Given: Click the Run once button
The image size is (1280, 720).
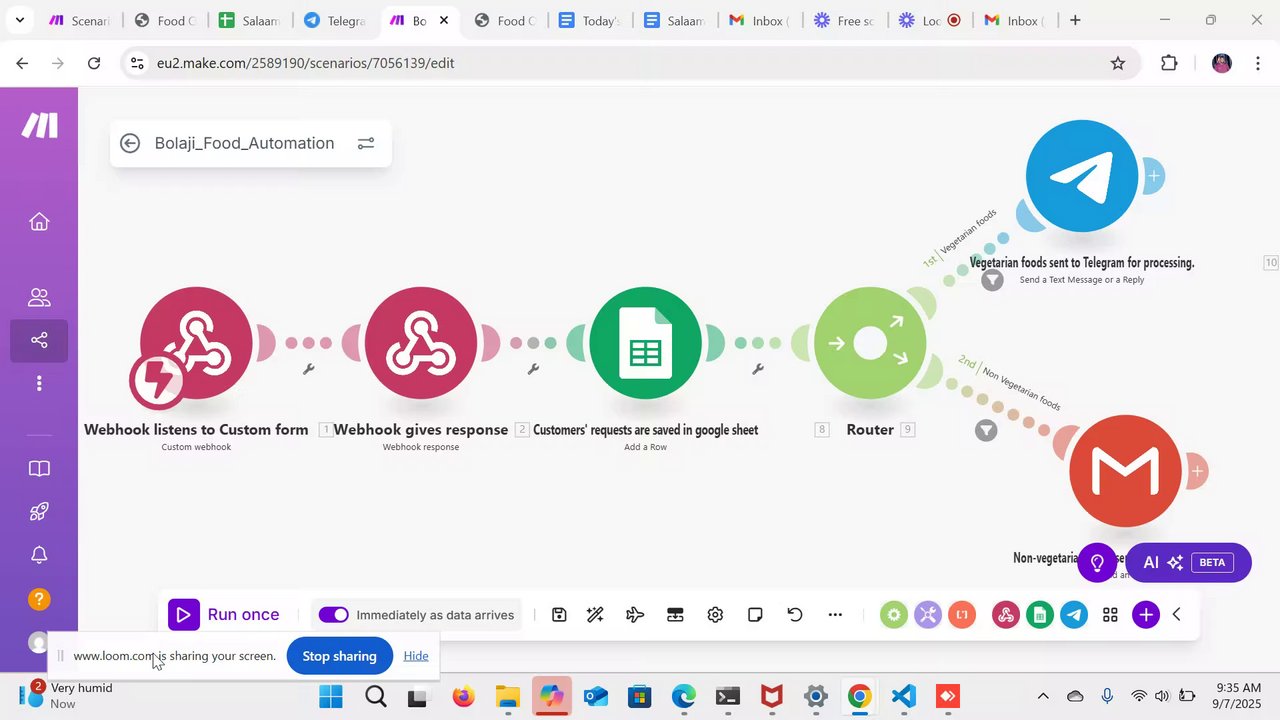Looking at the screenshot, I should (x=224, y=615).
